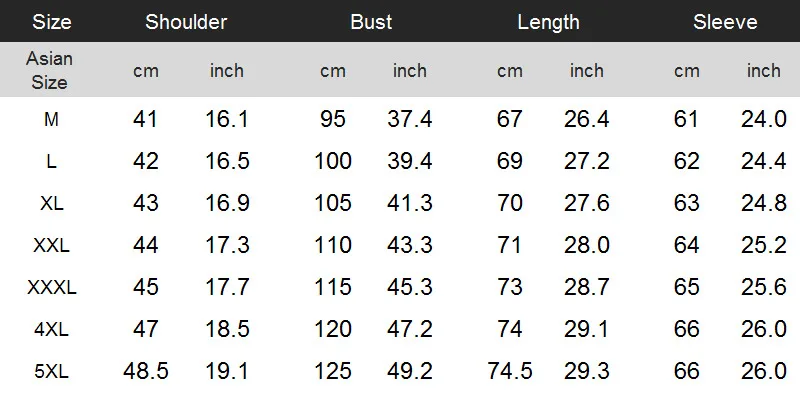Select the 18.5 shoulder inch value

tap(227, 329)
